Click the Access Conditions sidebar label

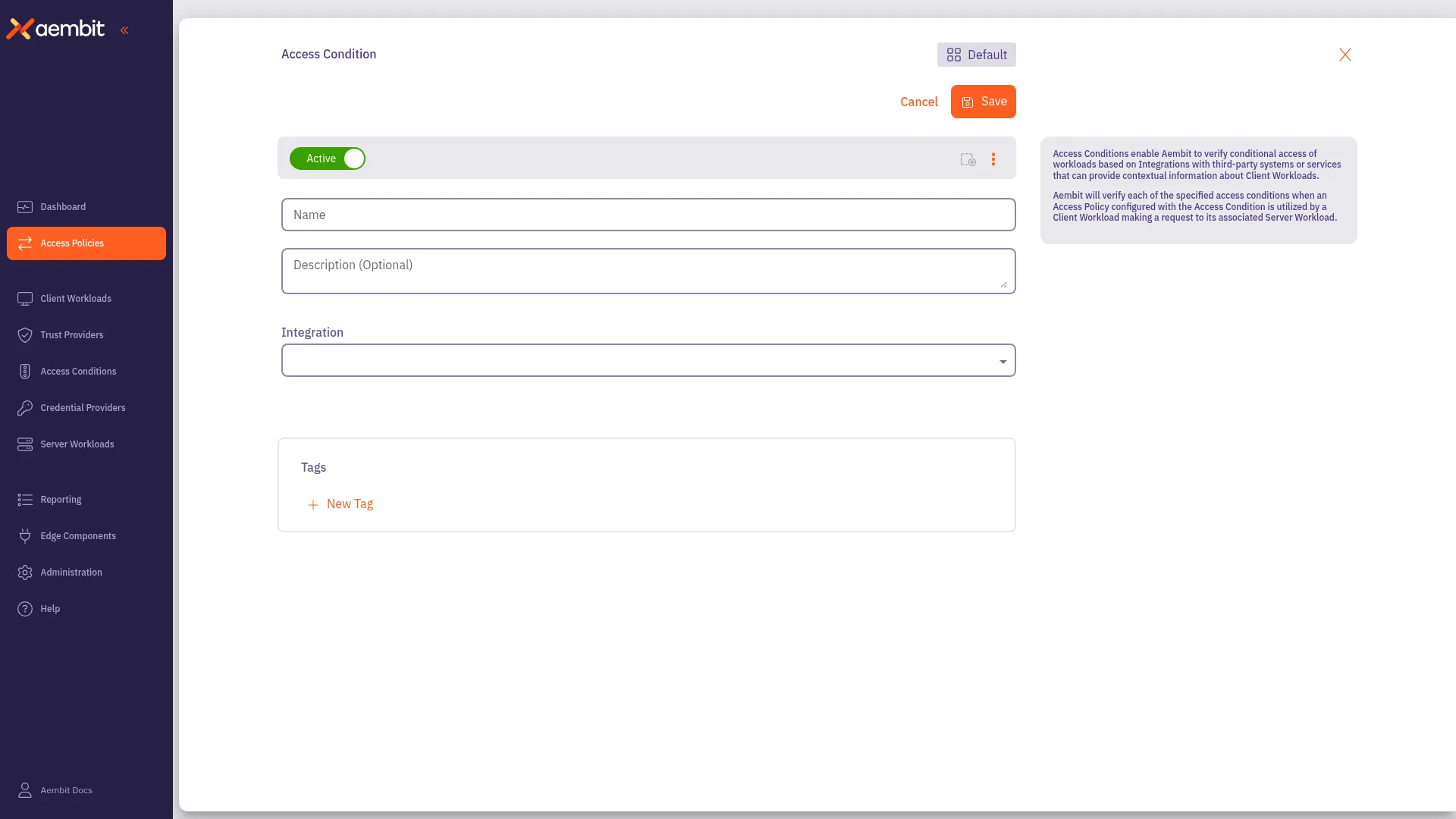tap(78, 372)
